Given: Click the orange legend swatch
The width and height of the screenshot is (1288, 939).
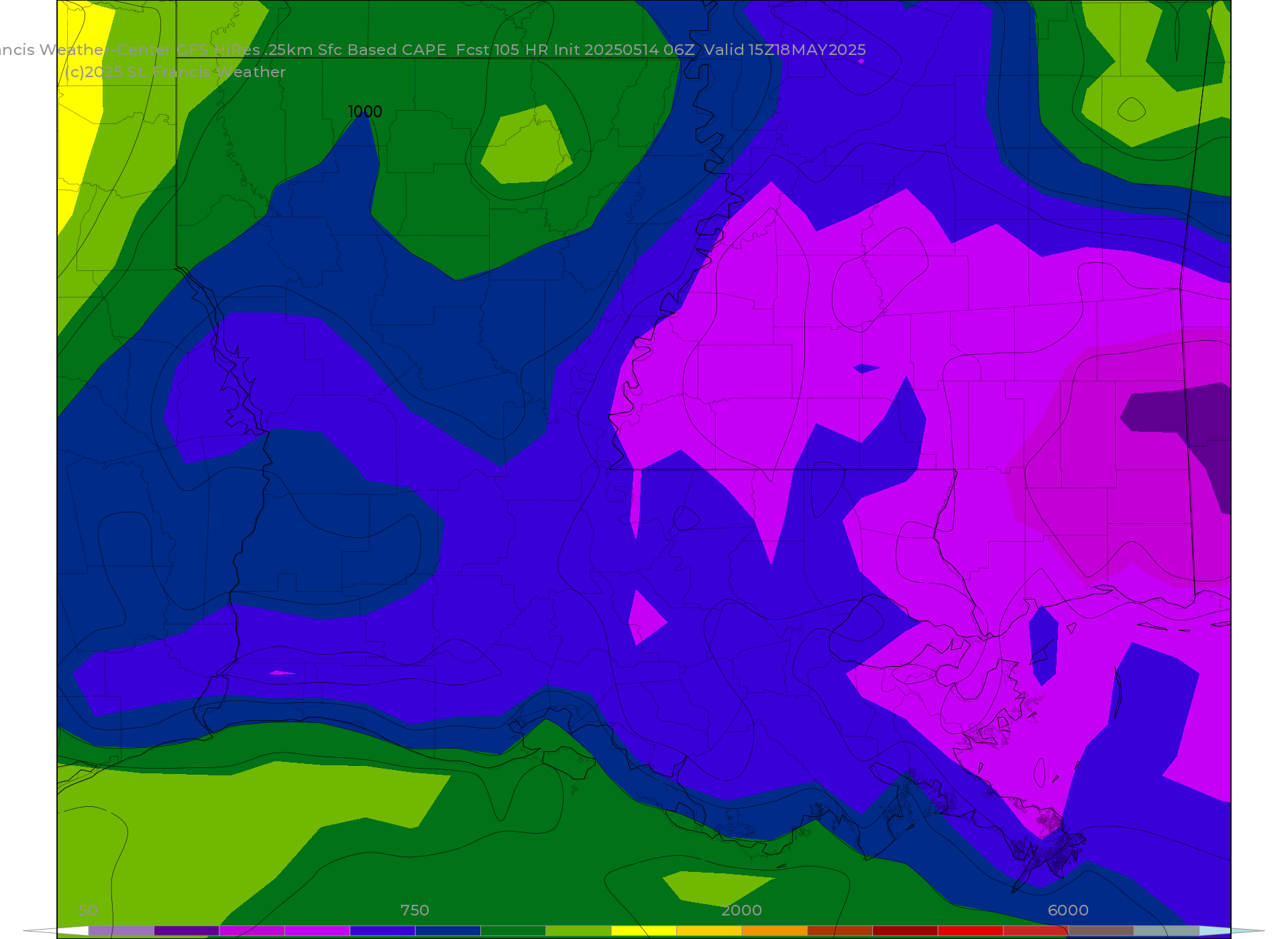Looking at the screenshot, I should click(775, 931).
